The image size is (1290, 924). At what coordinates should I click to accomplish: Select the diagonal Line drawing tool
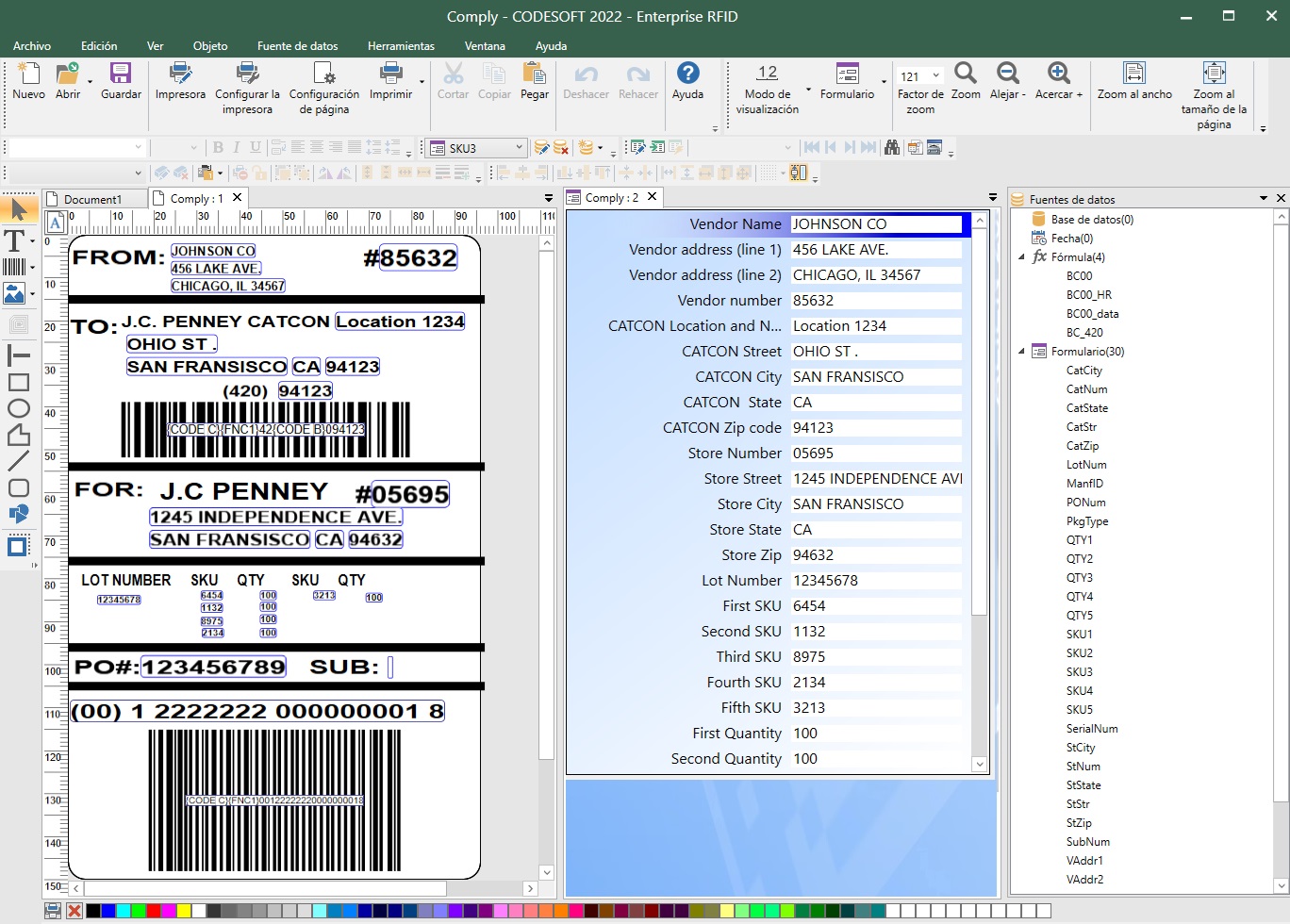point(18,461)
